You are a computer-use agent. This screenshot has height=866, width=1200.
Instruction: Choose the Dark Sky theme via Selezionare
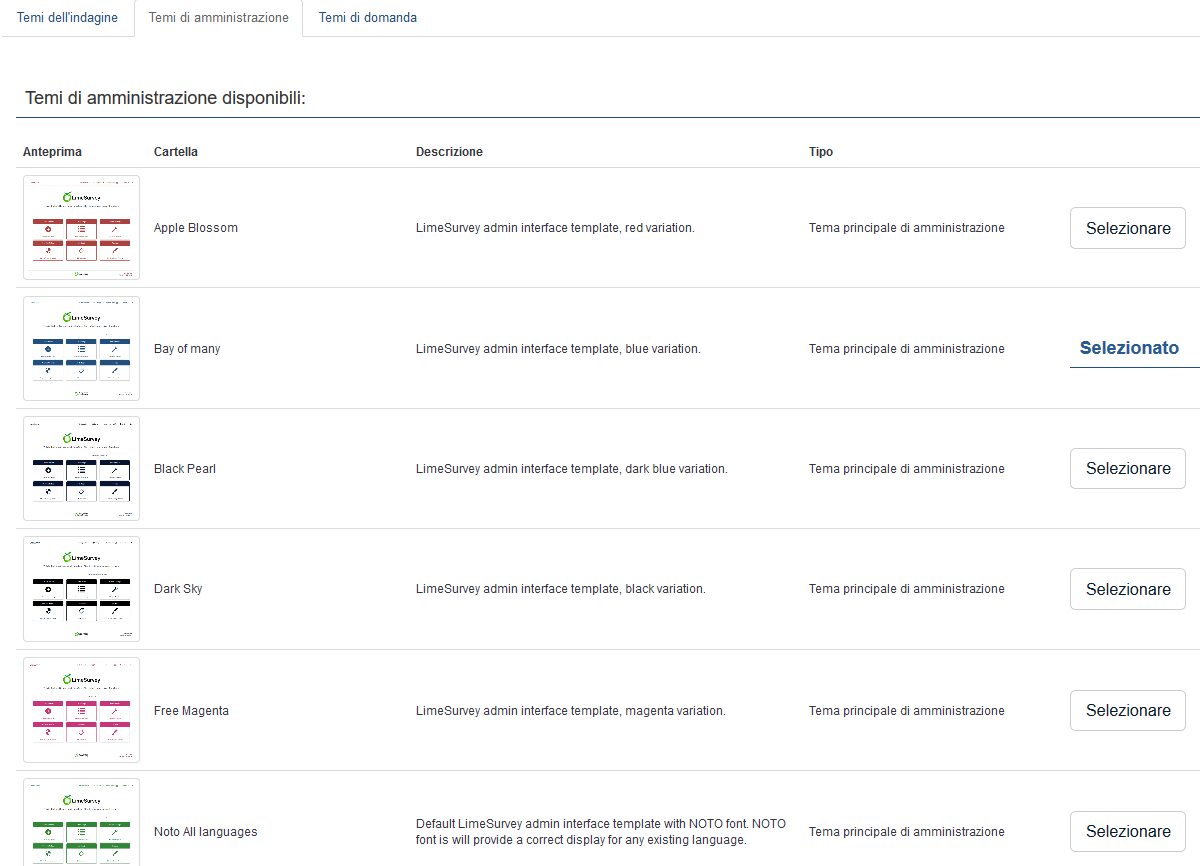[1127, 589]
